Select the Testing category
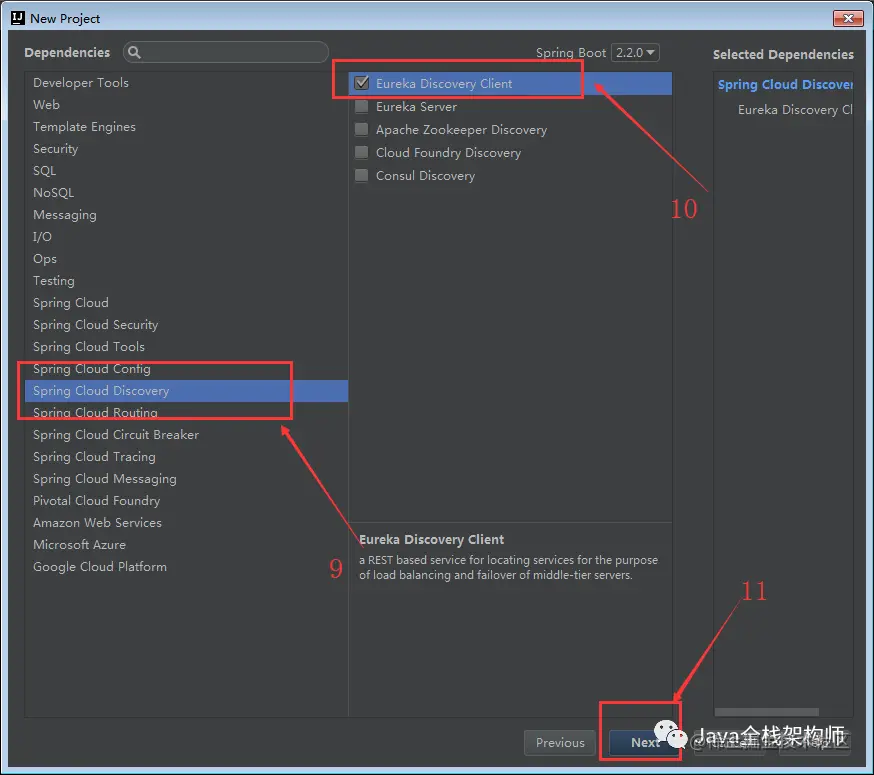The image size is (874, 775). [x=186, y=280]
